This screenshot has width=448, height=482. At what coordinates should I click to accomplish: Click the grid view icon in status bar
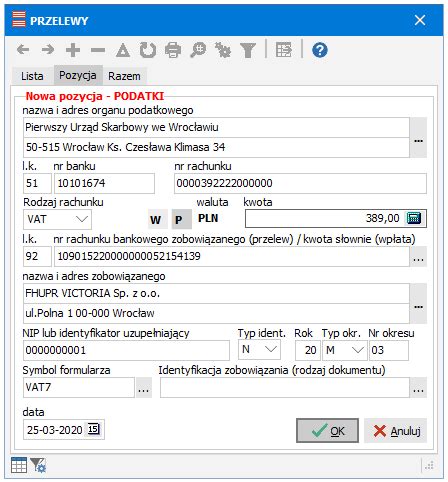(19, 465)
